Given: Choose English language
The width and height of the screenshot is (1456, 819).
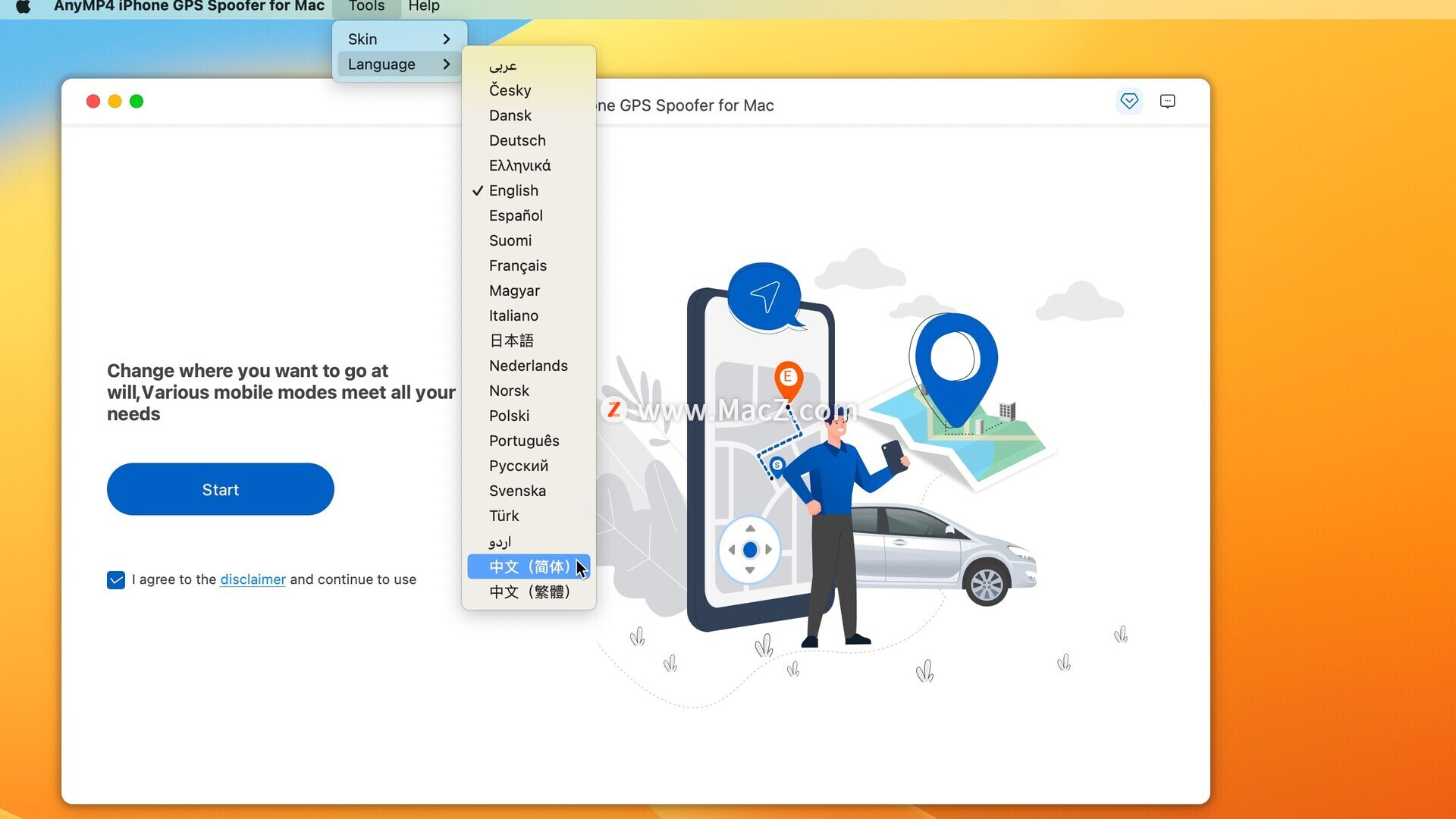Looking at the screenshot, I should click(x=529, y=190).
